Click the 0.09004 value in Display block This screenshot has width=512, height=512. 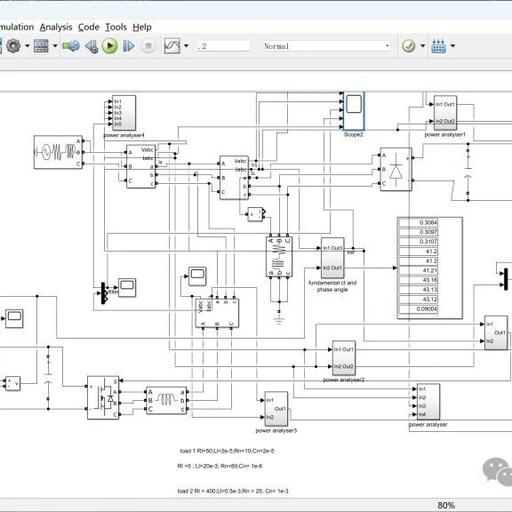click(418, 309)
